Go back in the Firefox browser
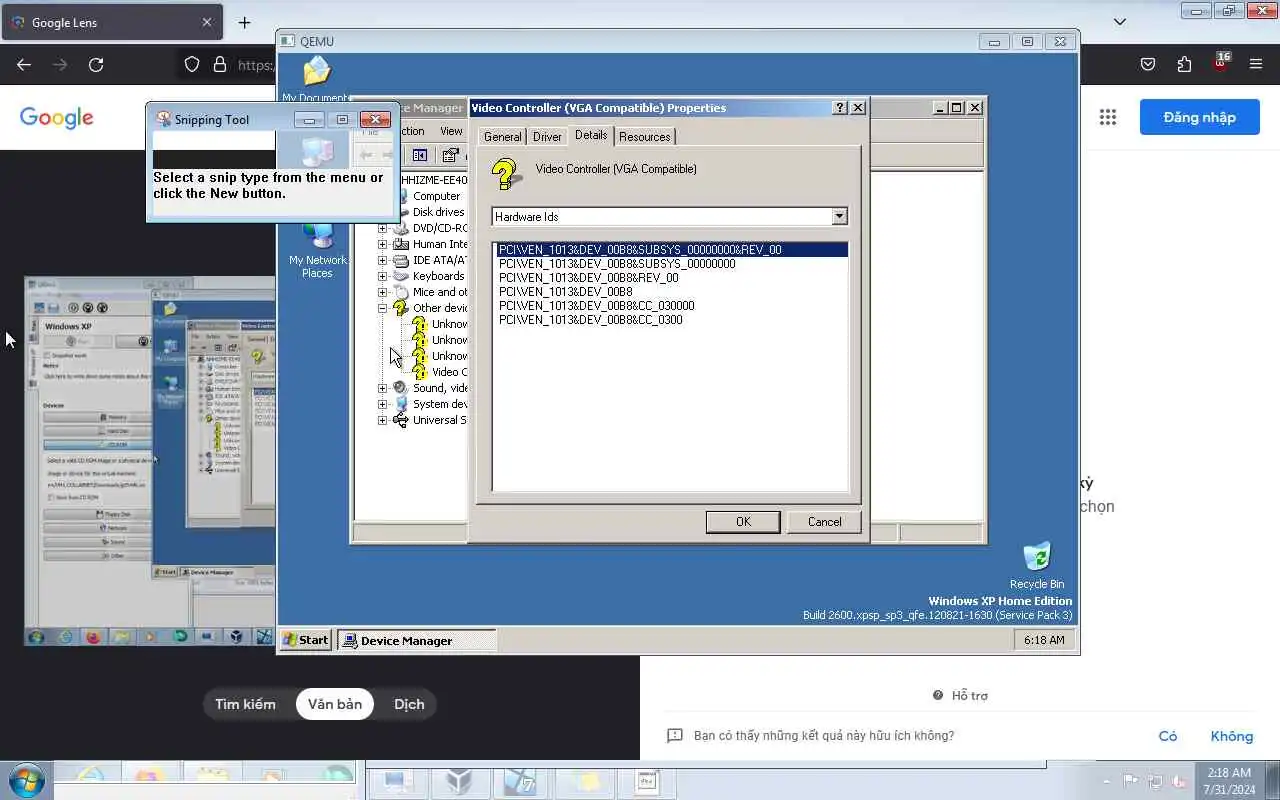This screenshot has width=1280, height=800. [24, 65]
